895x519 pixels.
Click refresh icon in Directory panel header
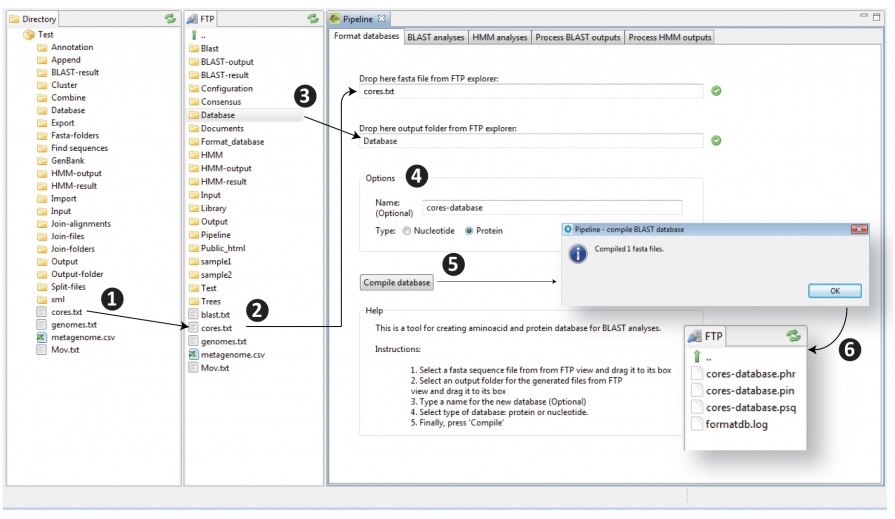[x=170, y=19]
